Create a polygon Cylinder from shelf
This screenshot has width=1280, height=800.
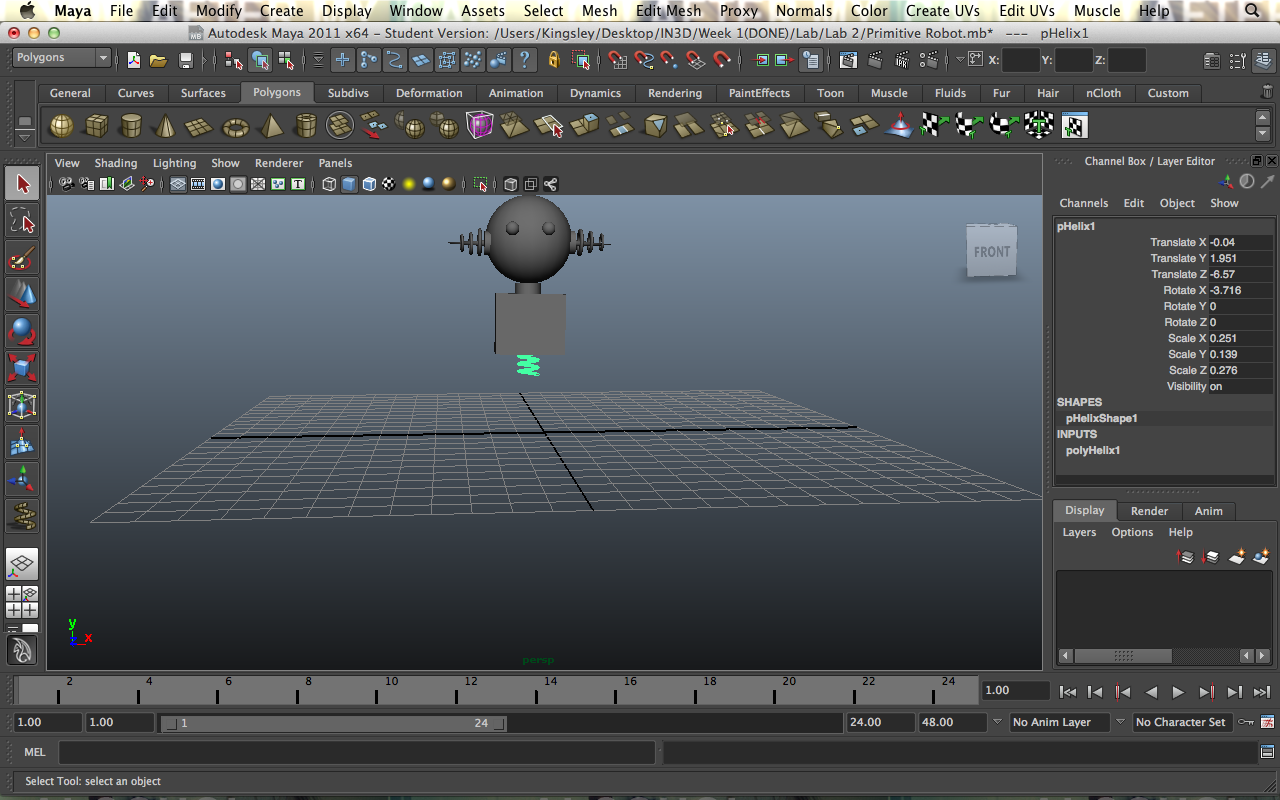point(130,126)
